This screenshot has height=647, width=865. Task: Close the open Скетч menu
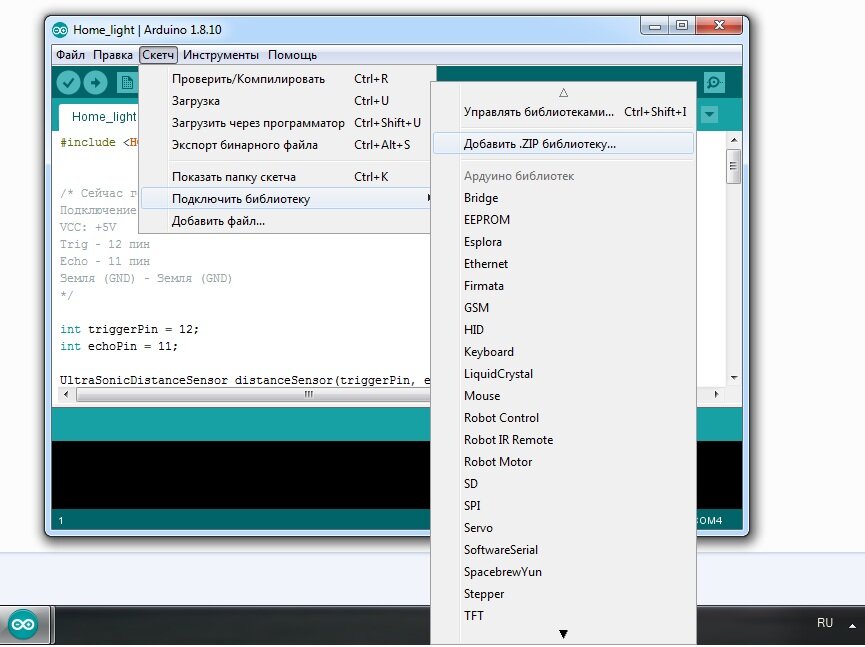pyautogui.click(x=158, y=55)
